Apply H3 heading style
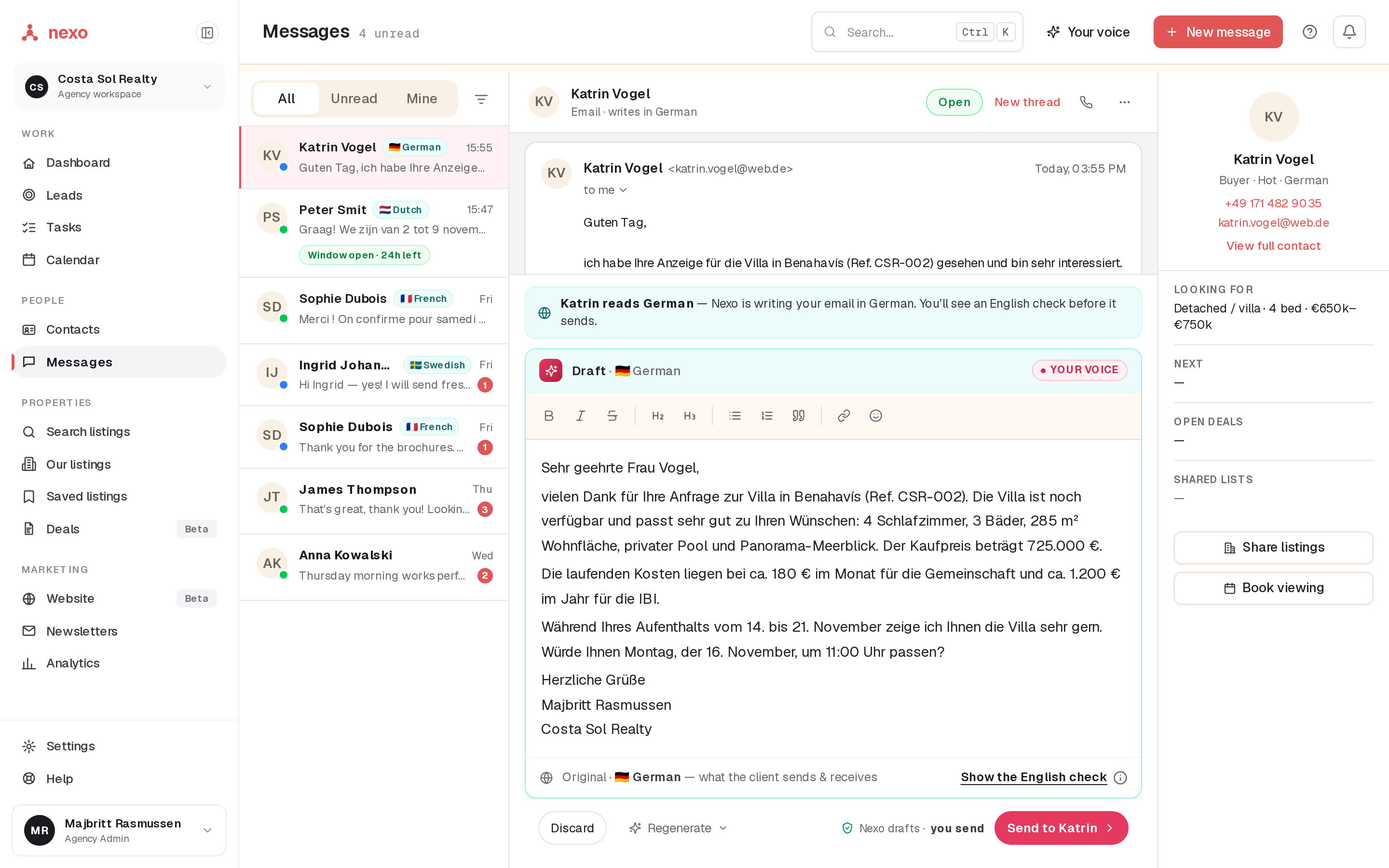The width and height of the screenshot is (1389, 868). coord(689,416)
